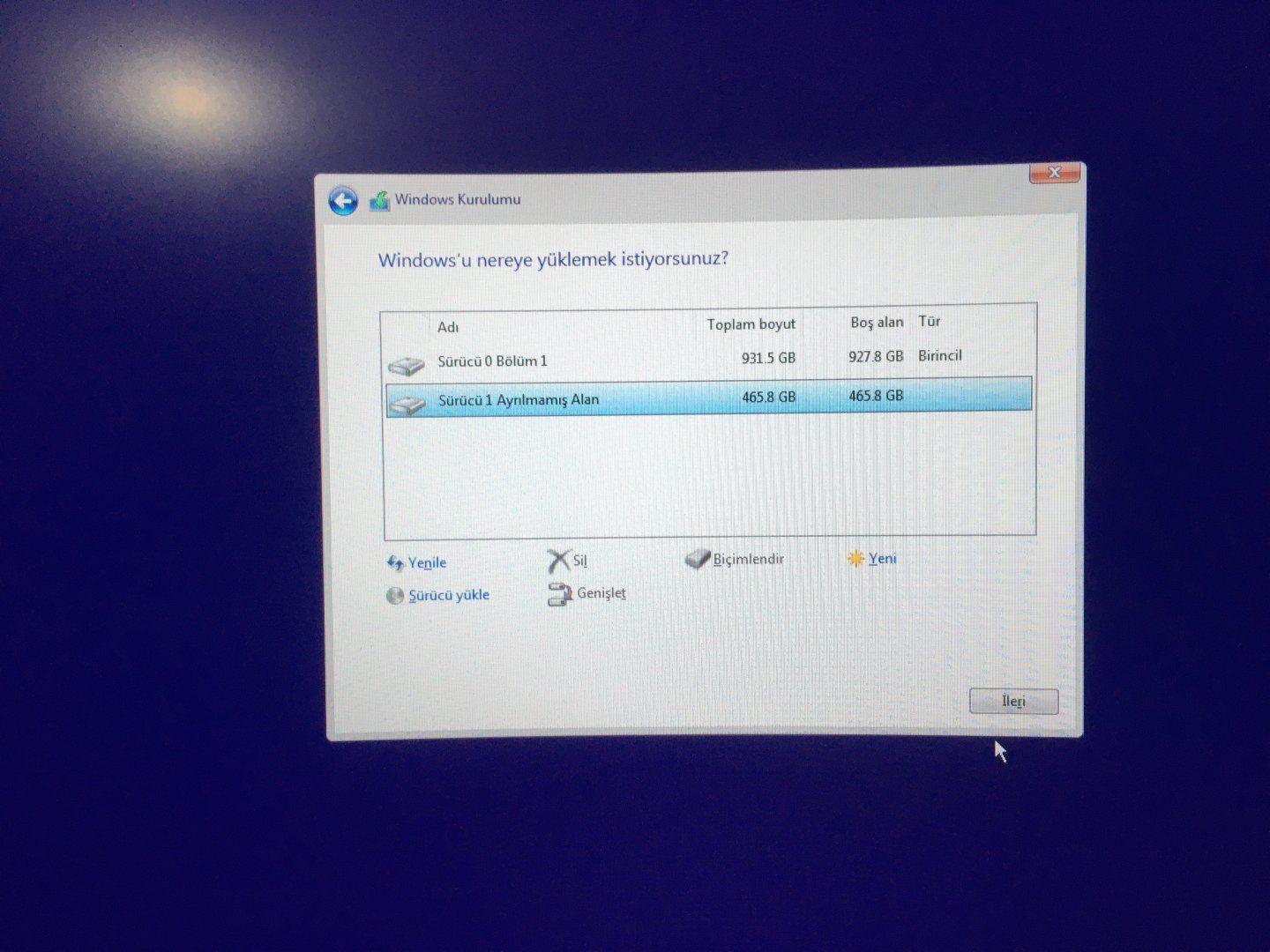Select the Sürücü 0 Bölüm 1 row
The image size is (1270, 952).
click(x=709, y=361)
